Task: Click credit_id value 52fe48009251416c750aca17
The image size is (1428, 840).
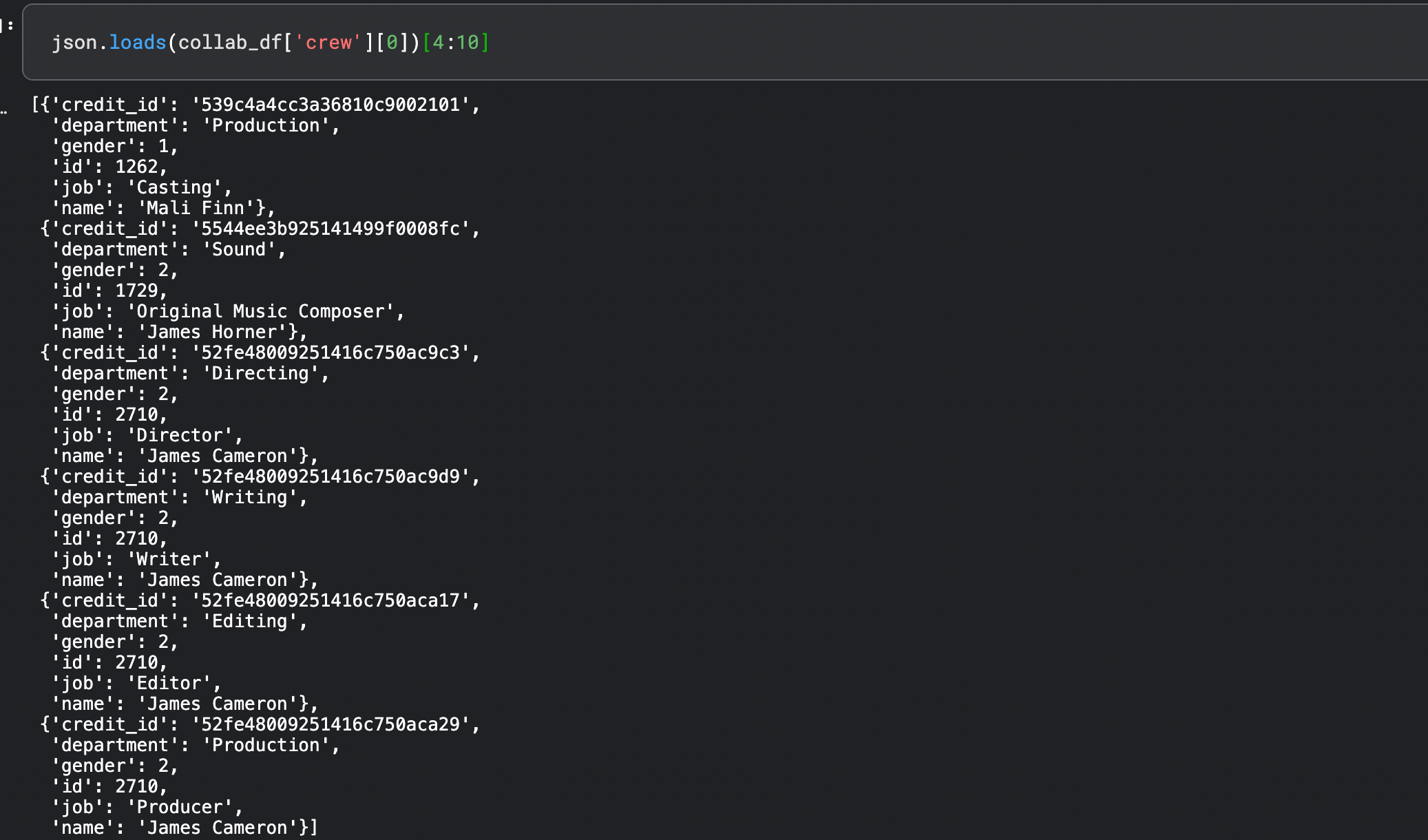Action: pos(330,600)
